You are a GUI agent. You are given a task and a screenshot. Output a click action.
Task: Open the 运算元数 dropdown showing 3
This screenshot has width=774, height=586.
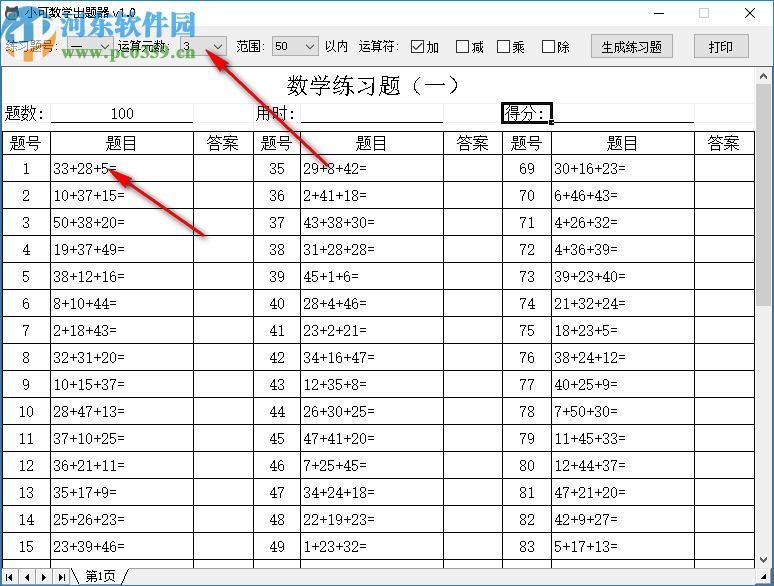203,46
